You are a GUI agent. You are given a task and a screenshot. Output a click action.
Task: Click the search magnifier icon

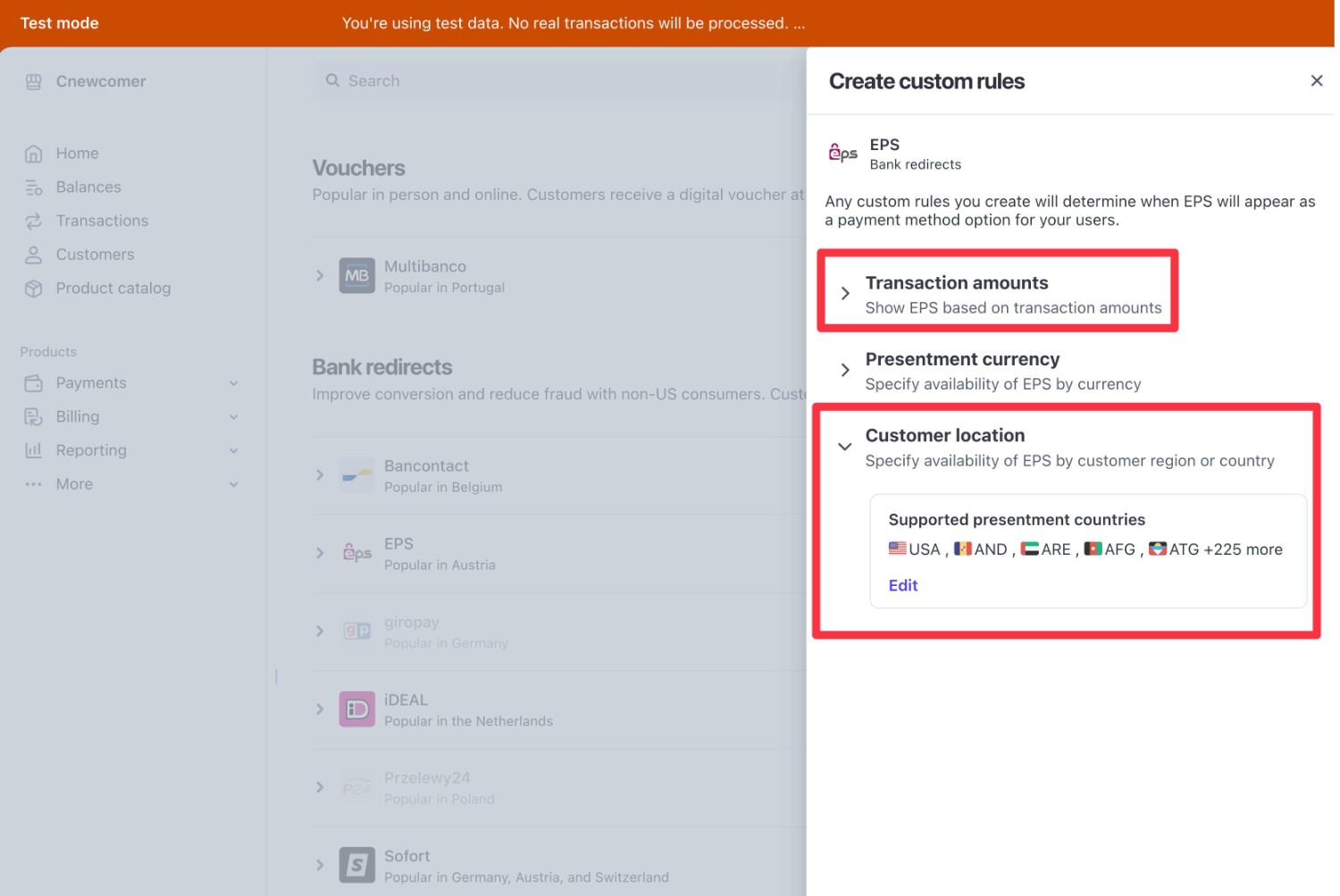tap(332, 80)
